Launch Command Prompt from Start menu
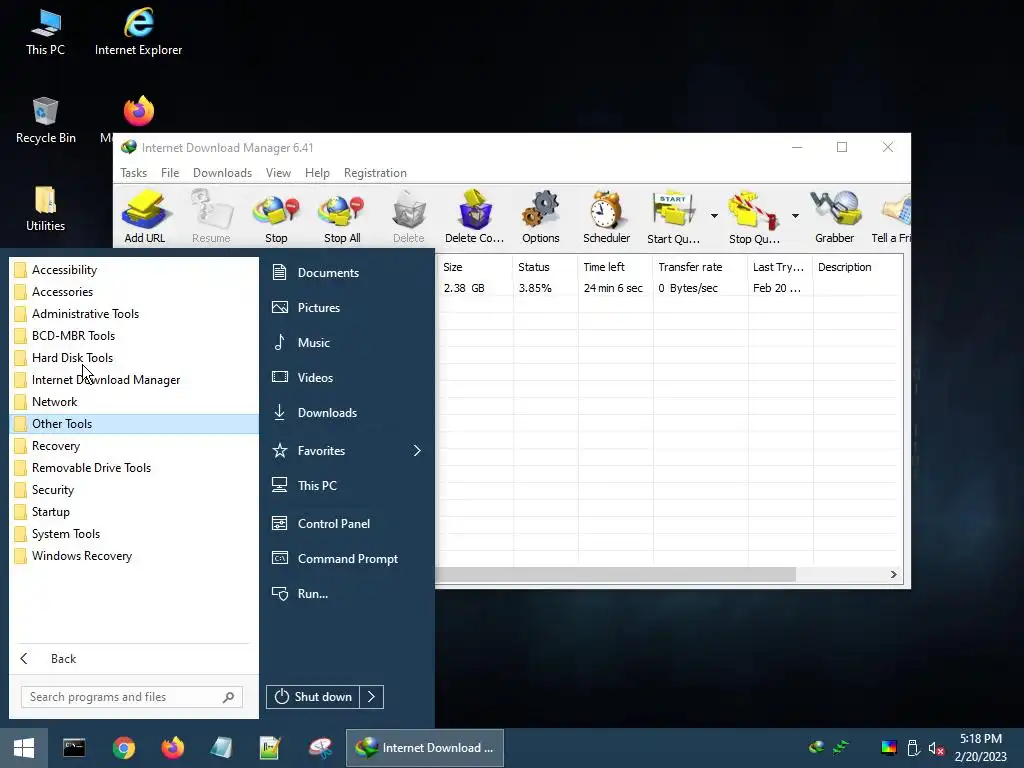 pos(347,559)
